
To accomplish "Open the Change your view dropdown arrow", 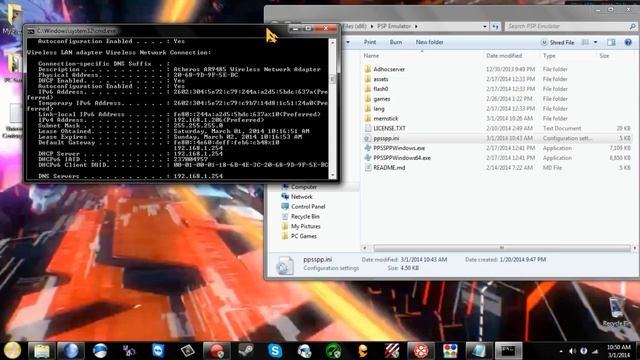I will [x=596, y=42].
